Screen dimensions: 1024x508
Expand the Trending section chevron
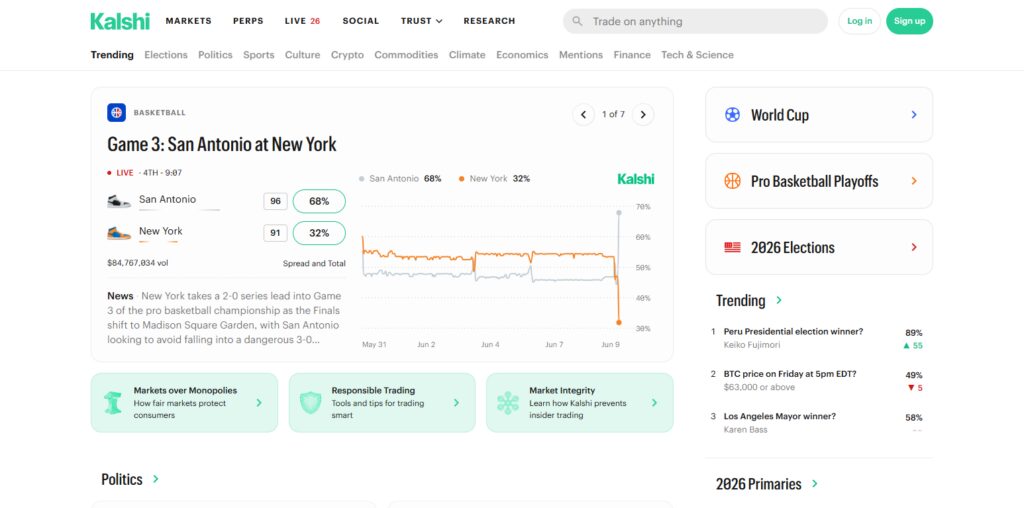[778, 300]
